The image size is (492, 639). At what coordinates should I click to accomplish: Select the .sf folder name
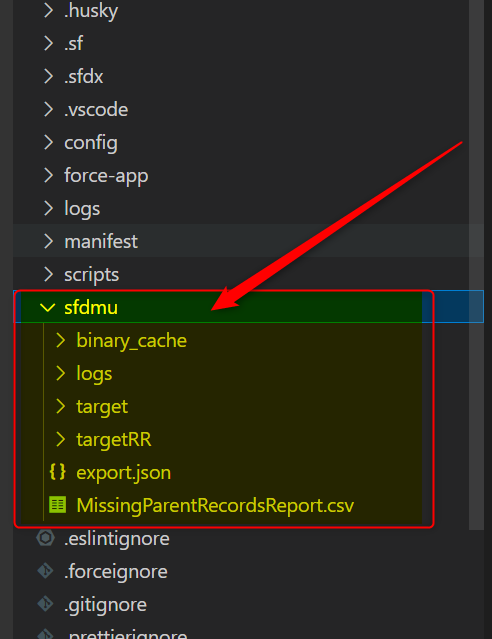(74, 43)
